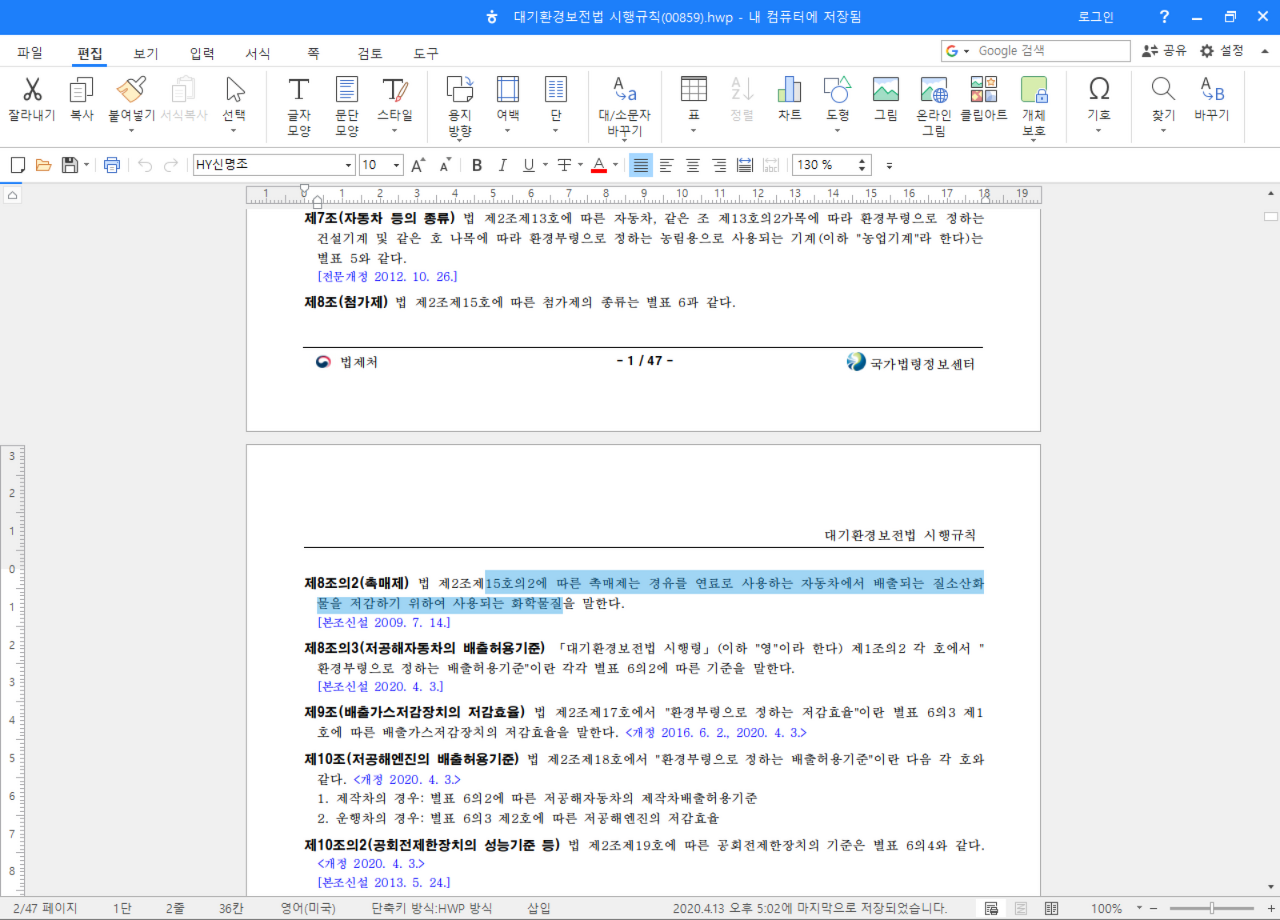Click the 개체 보호 (Object Protection) icon
The image size is (1280, 920).
point(1034,90)
